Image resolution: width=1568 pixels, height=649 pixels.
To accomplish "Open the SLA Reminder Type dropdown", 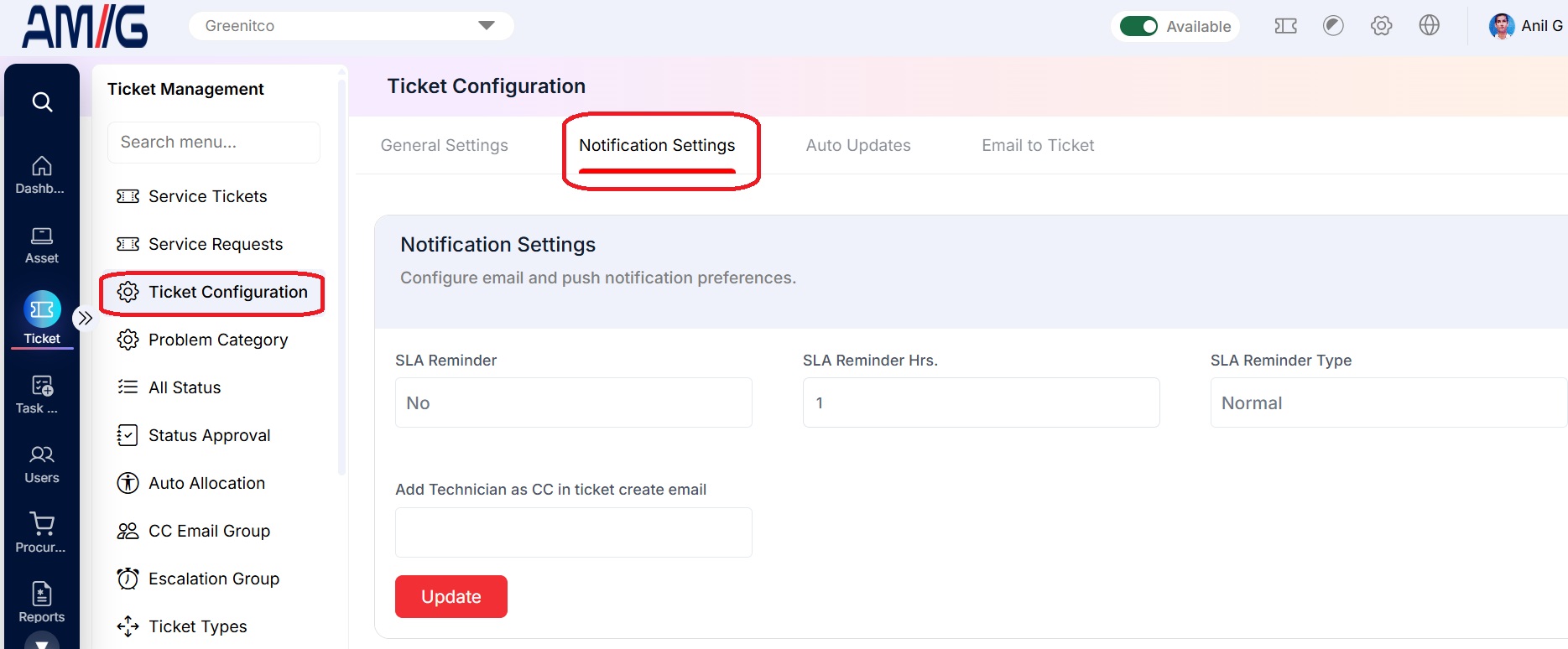I will pyautogui.click(x=1388, y=402).
